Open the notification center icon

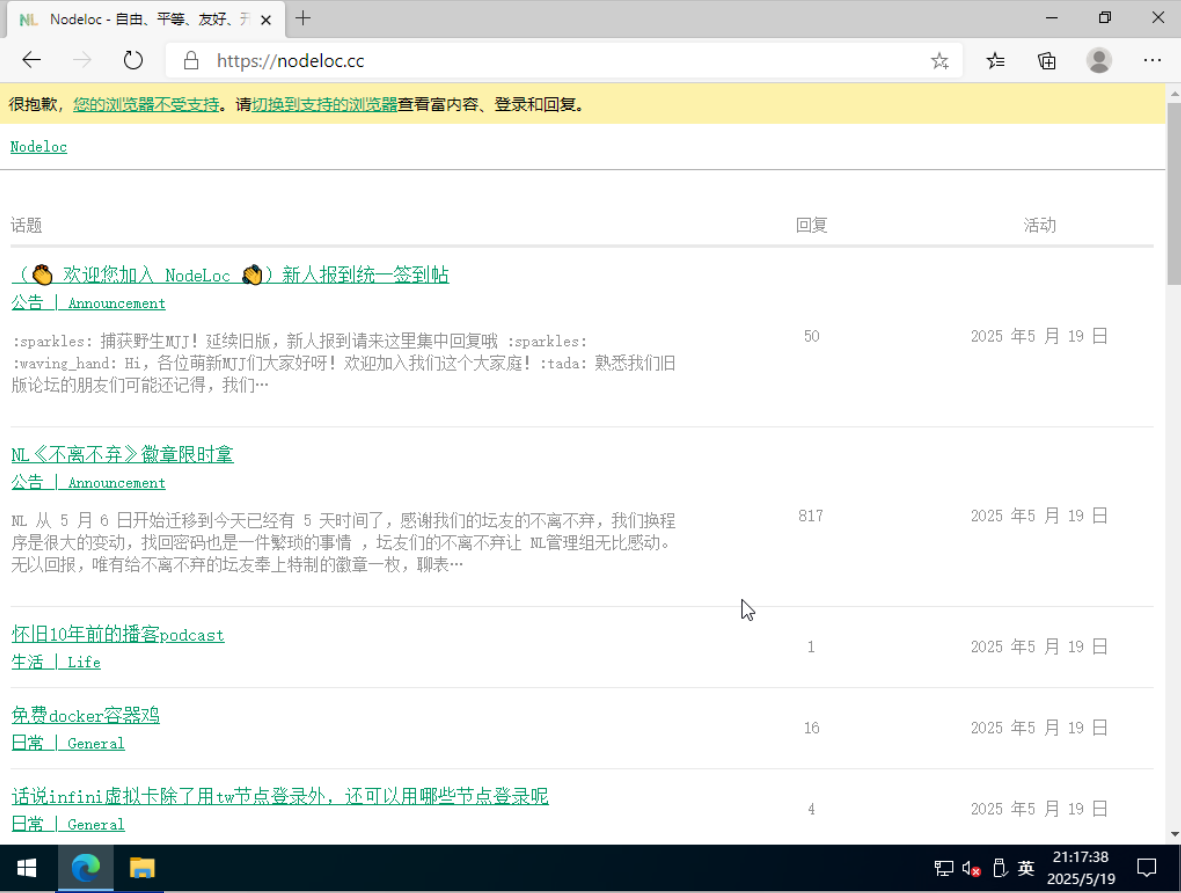(1146, 869)
